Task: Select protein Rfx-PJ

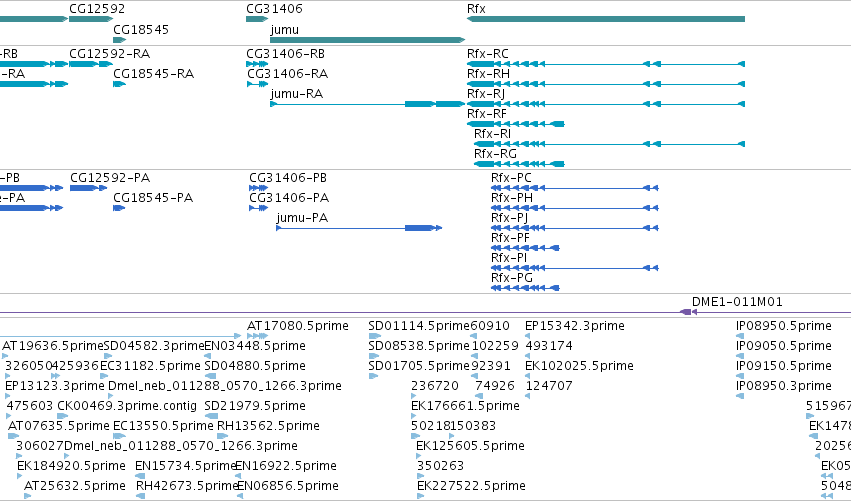Action: [x=509, y=218]
